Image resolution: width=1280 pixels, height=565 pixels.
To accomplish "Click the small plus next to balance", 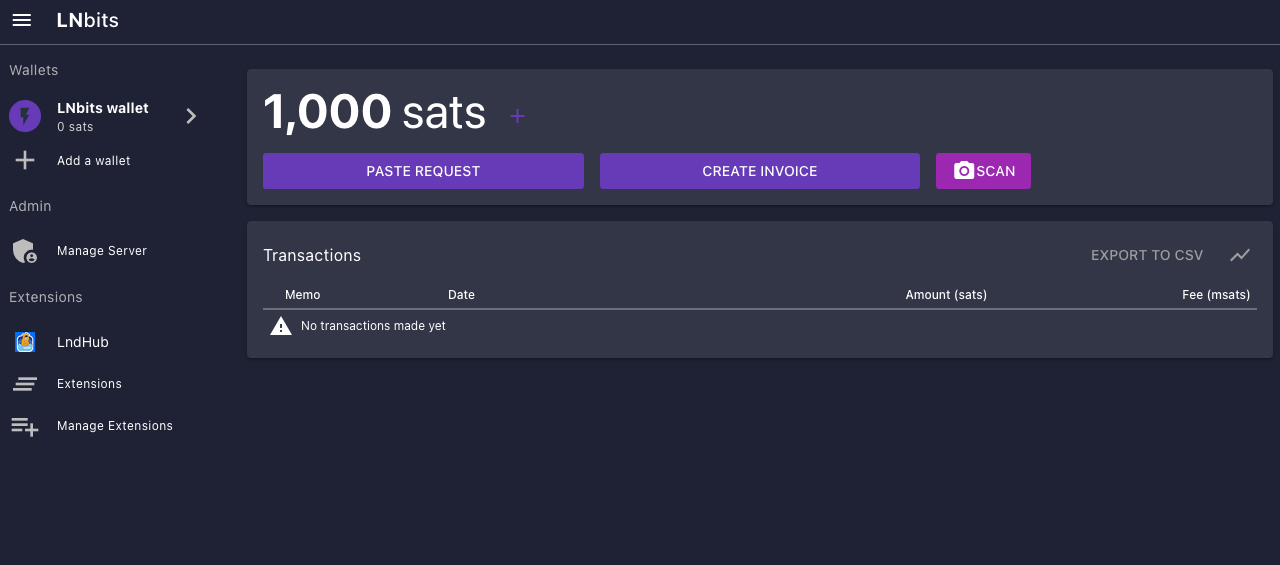I will [517, 117].
